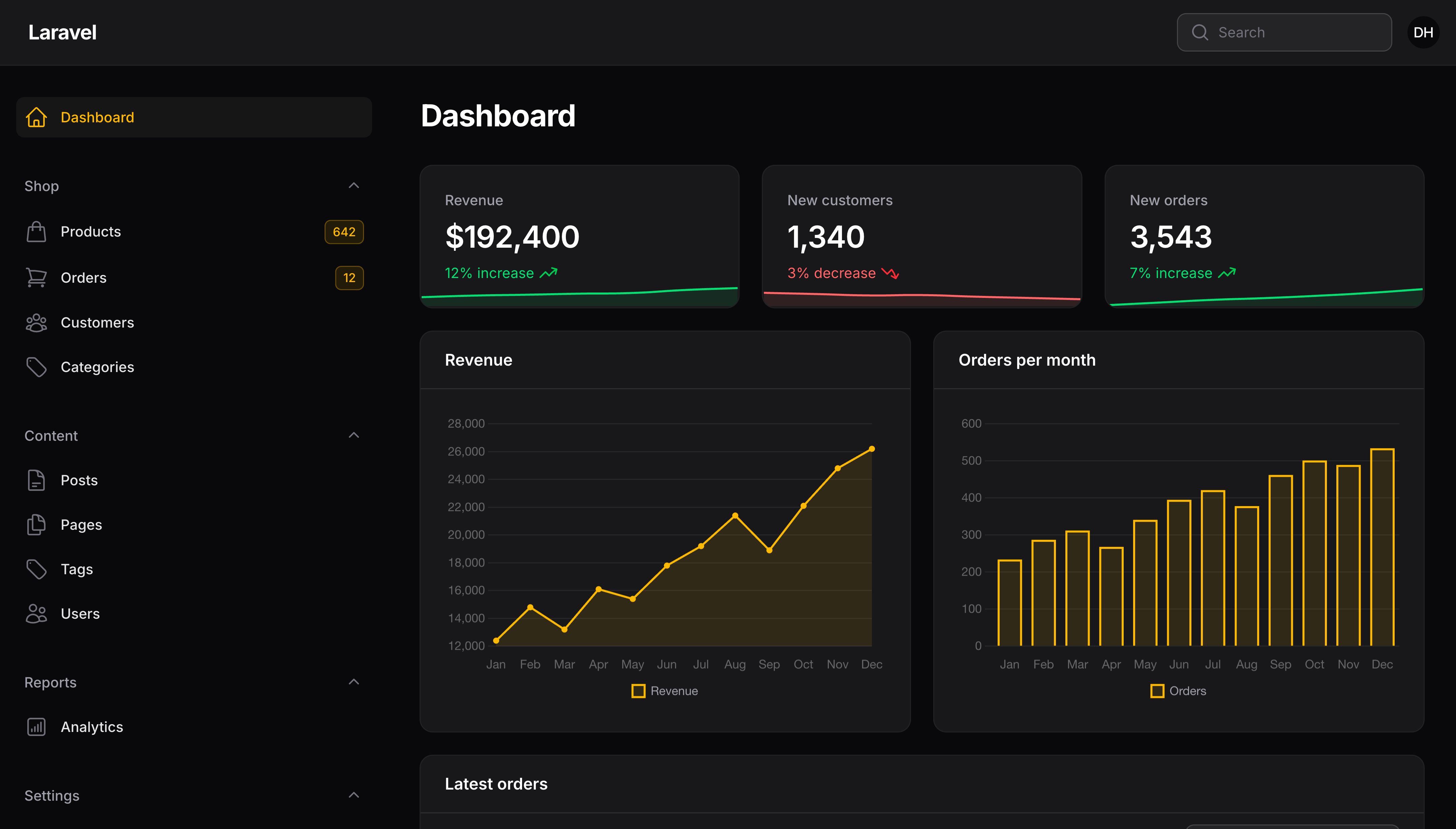The height and width of the screenshot is (829, 1456).
Task: Click the Aug data point on Revenue chart
Action: (x=735, y=515)
